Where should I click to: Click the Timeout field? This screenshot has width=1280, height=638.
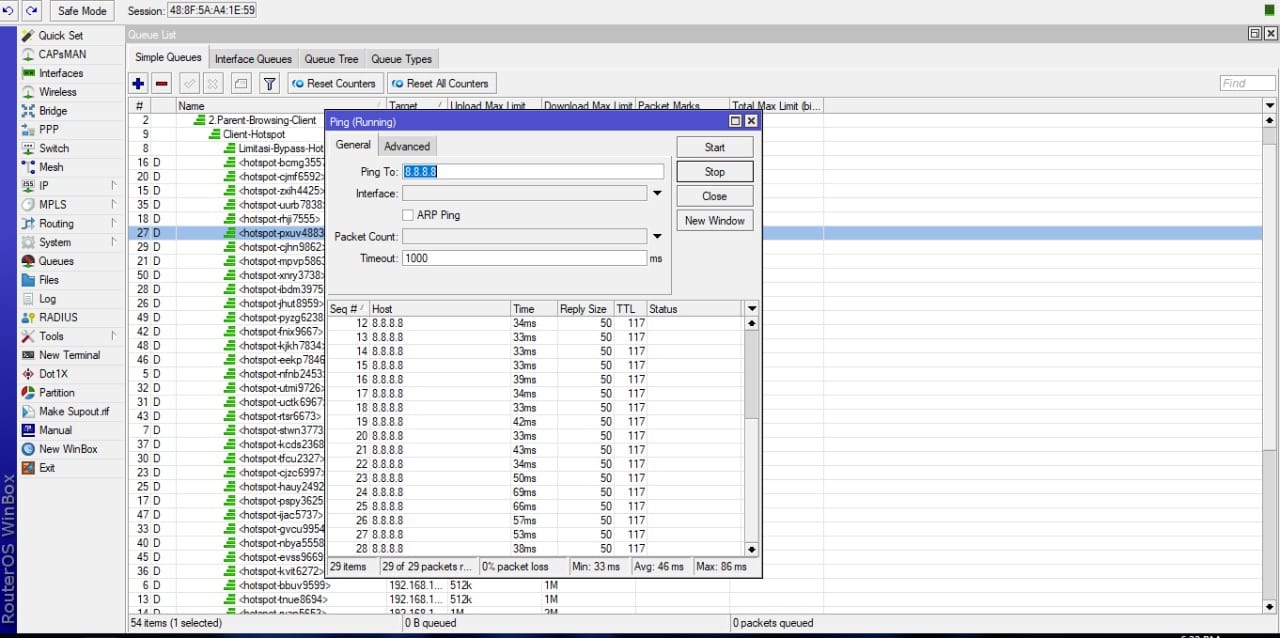(525, 258)
